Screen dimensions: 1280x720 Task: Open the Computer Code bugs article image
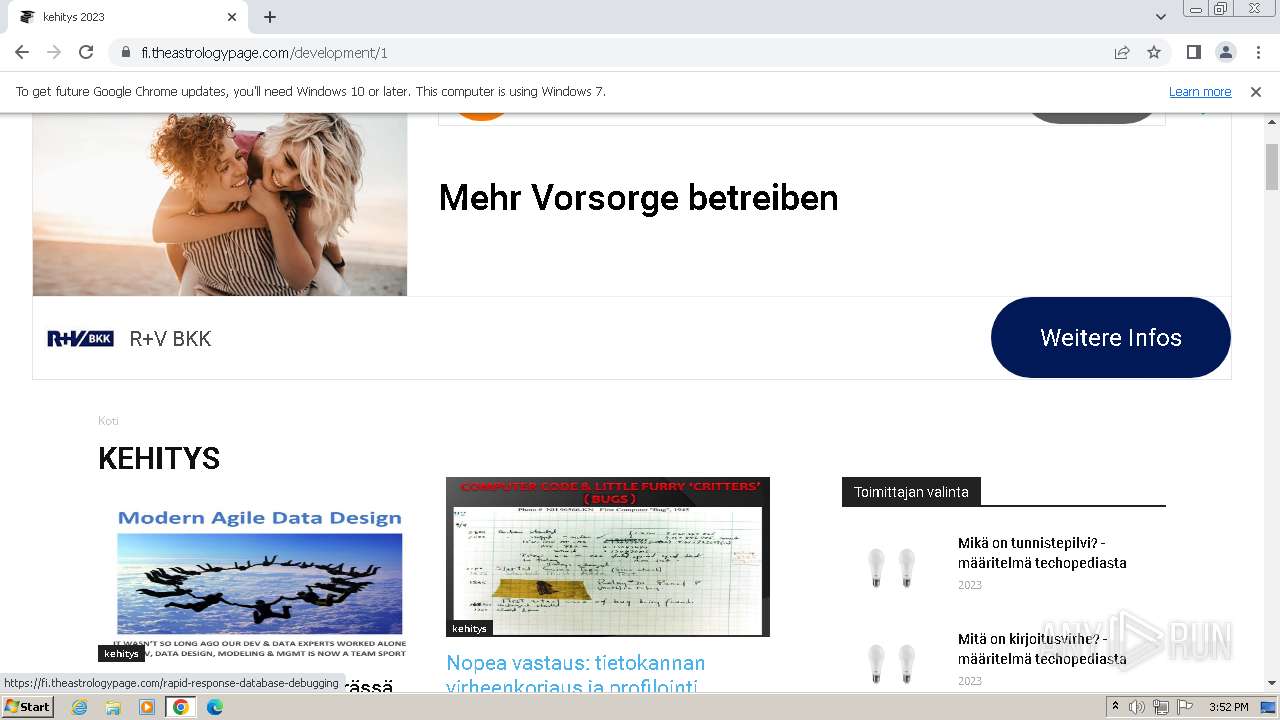click(x=608, y=557)
